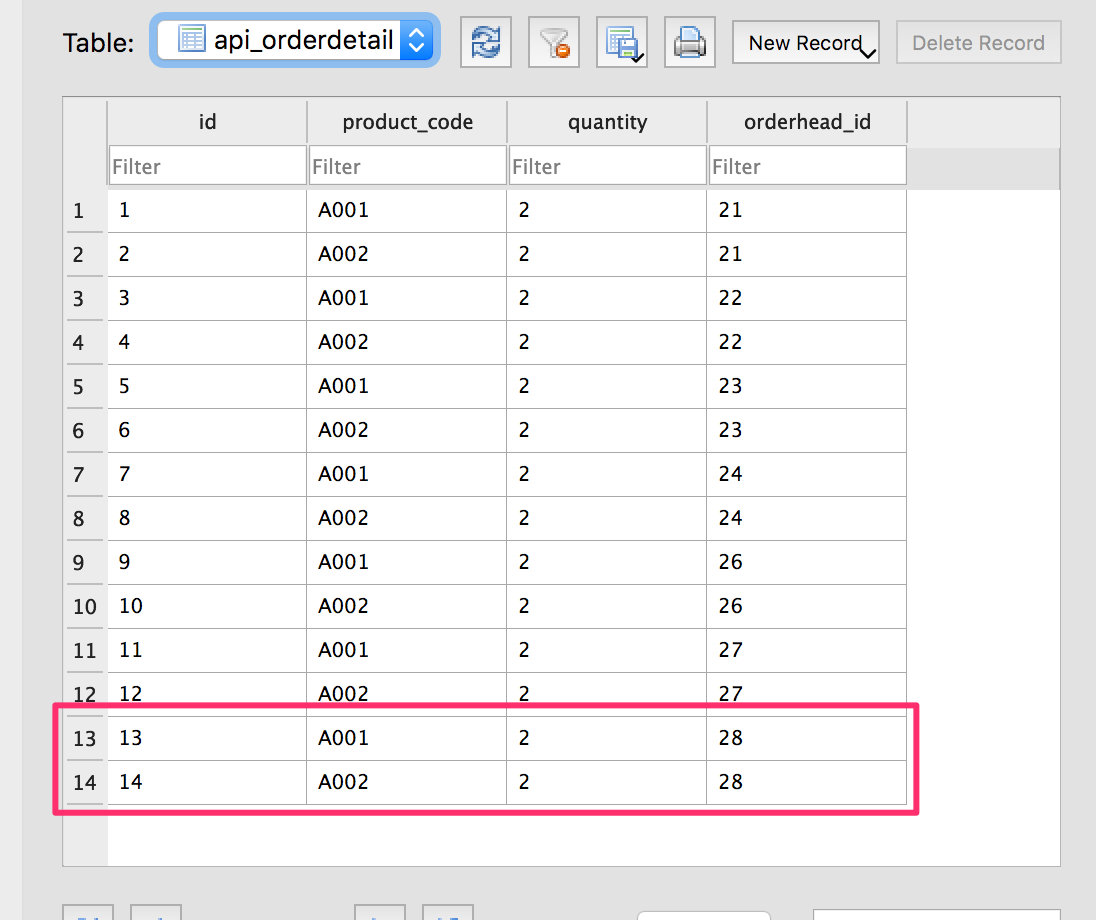
Task: Click the quantity column Filter box
Action: pyautogui.click(x=607, y=166)
